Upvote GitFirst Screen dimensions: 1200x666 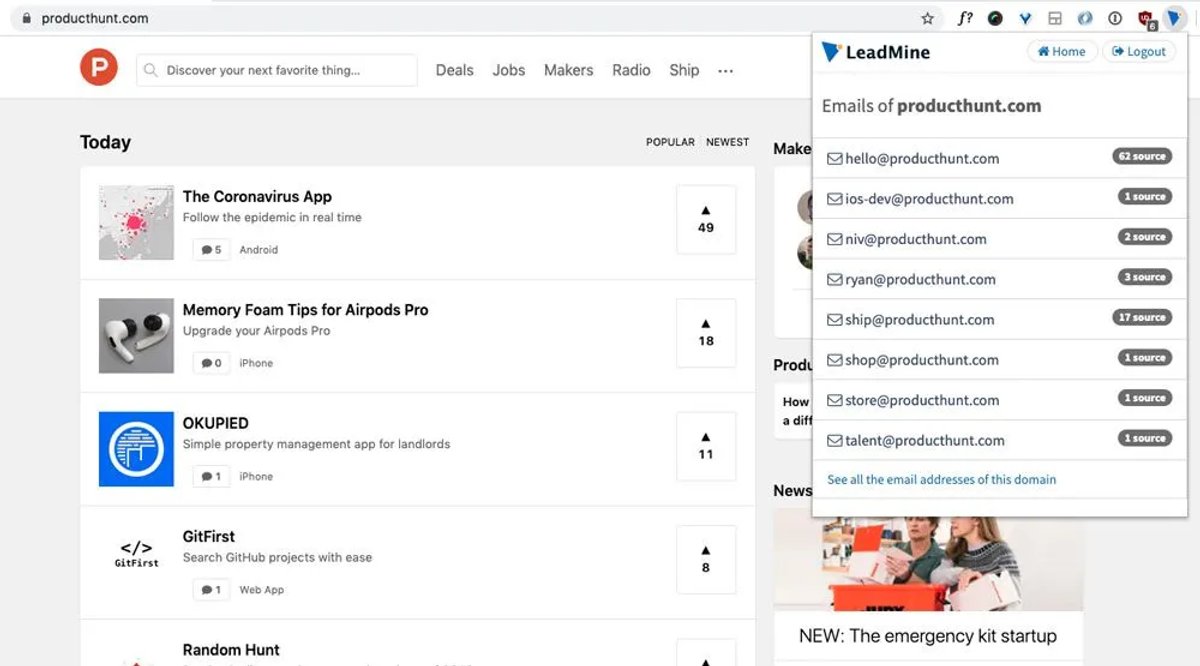pyautogui.click(x=706, y=559)
